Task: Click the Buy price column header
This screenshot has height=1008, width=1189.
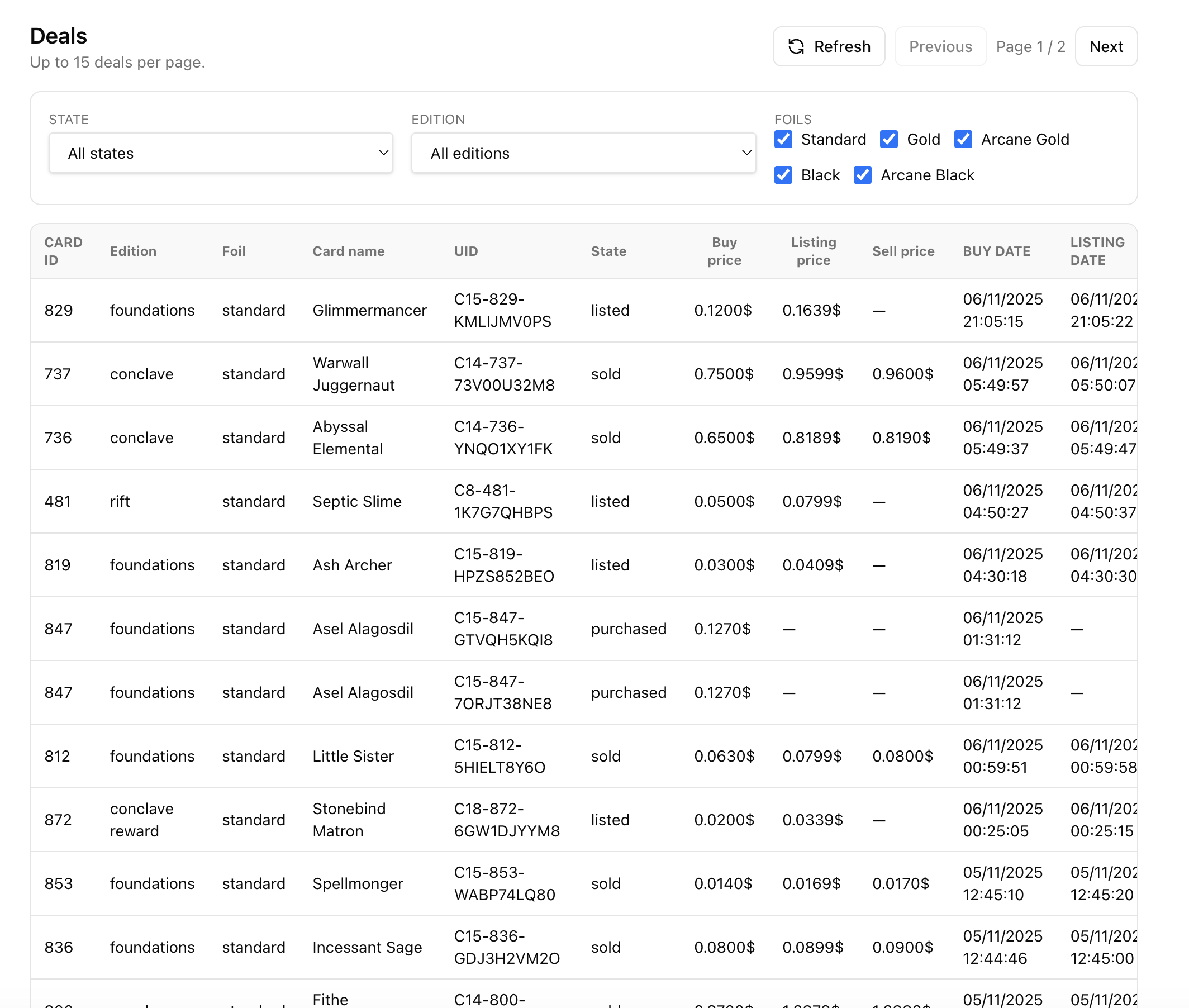Action: [x=724, y=251]
